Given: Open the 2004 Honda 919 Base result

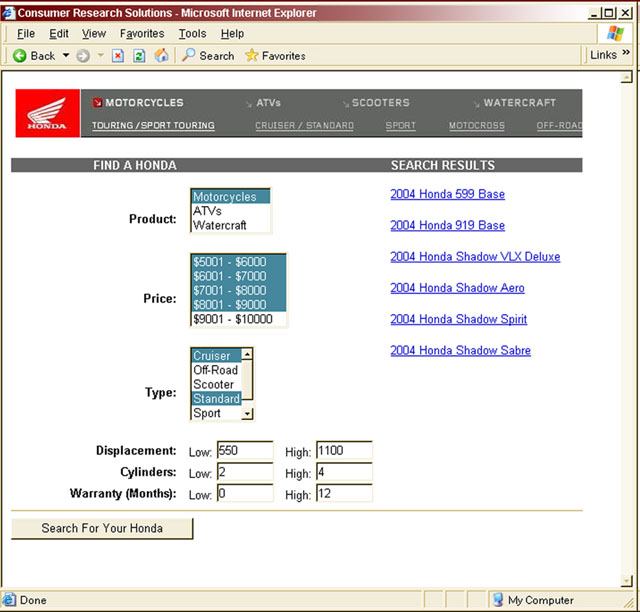Looking at the screenshot, I should [x=447, y=225].
